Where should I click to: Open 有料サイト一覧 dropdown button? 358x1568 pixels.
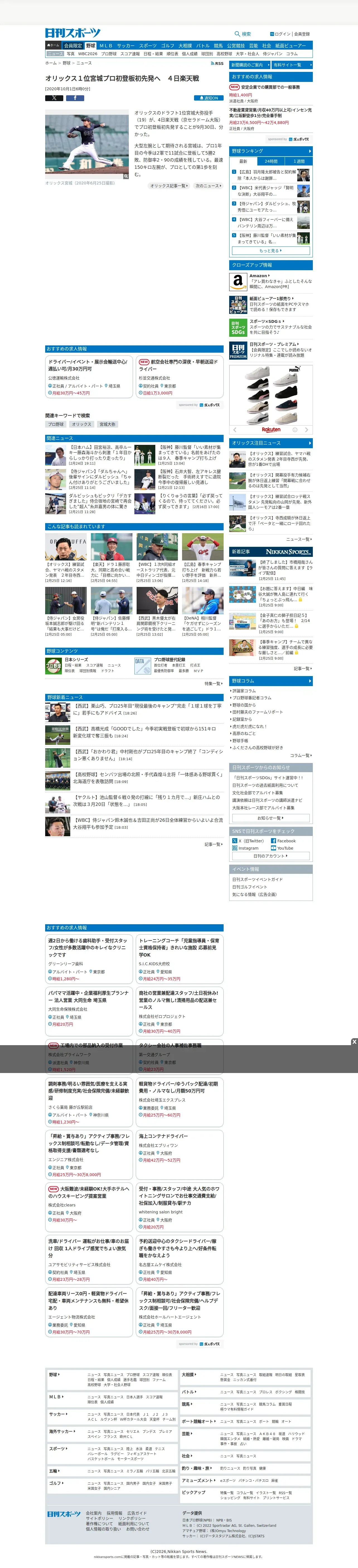(x=292, y=65)
